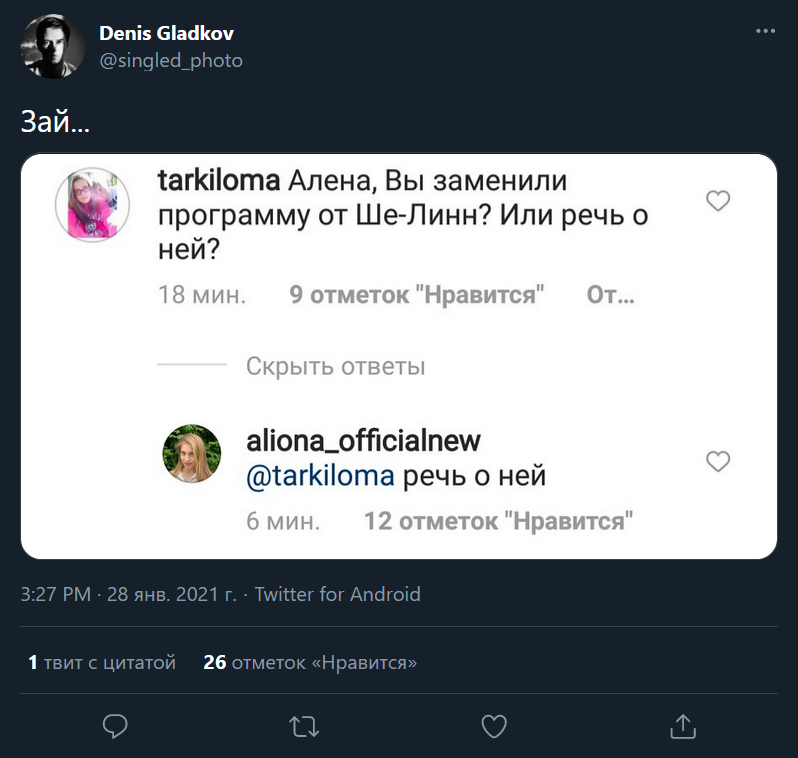
Task: View the "26 отметок «Нравится»" list
Action: [310, 662]
